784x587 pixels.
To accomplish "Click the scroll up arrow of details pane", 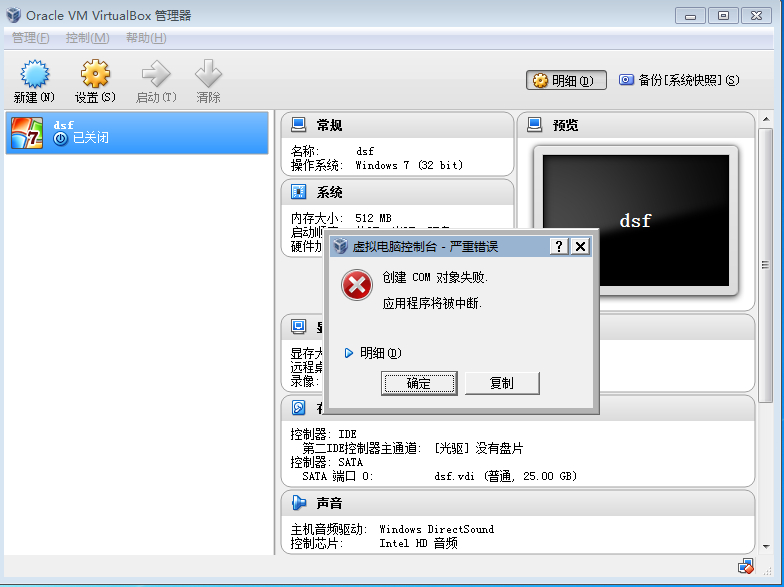I will point(766,119).
